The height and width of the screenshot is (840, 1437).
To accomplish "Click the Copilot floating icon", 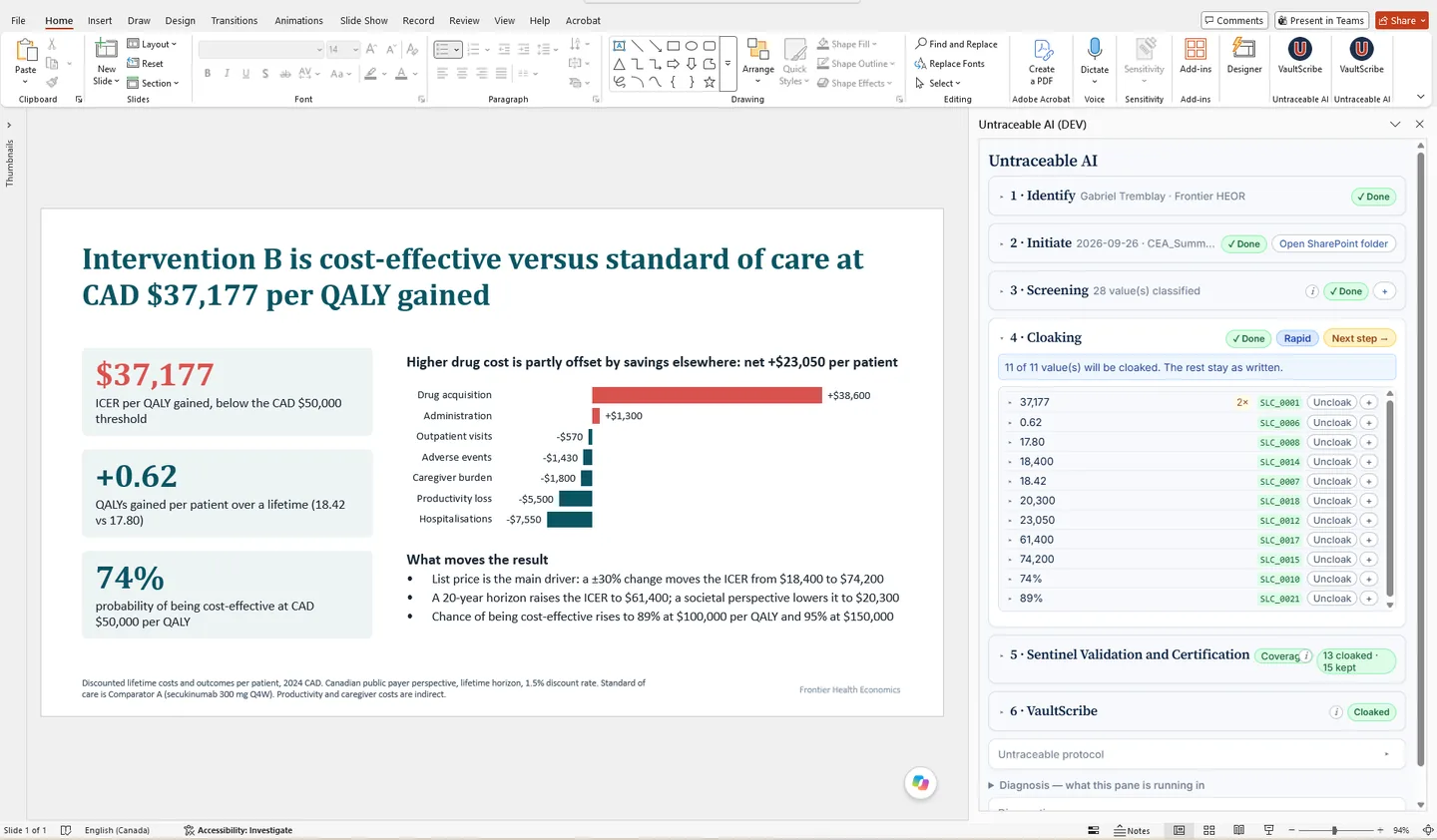I will click(920, 783).
